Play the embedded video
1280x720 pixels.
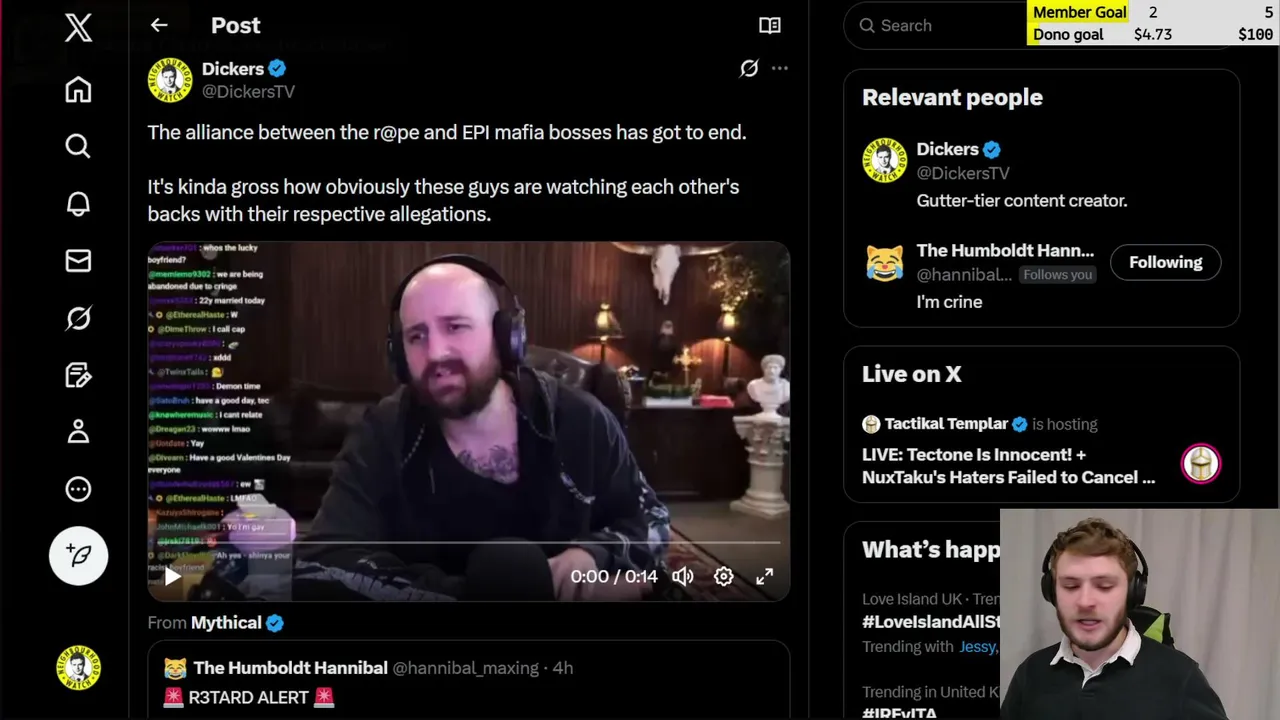(x=172, y=576)
